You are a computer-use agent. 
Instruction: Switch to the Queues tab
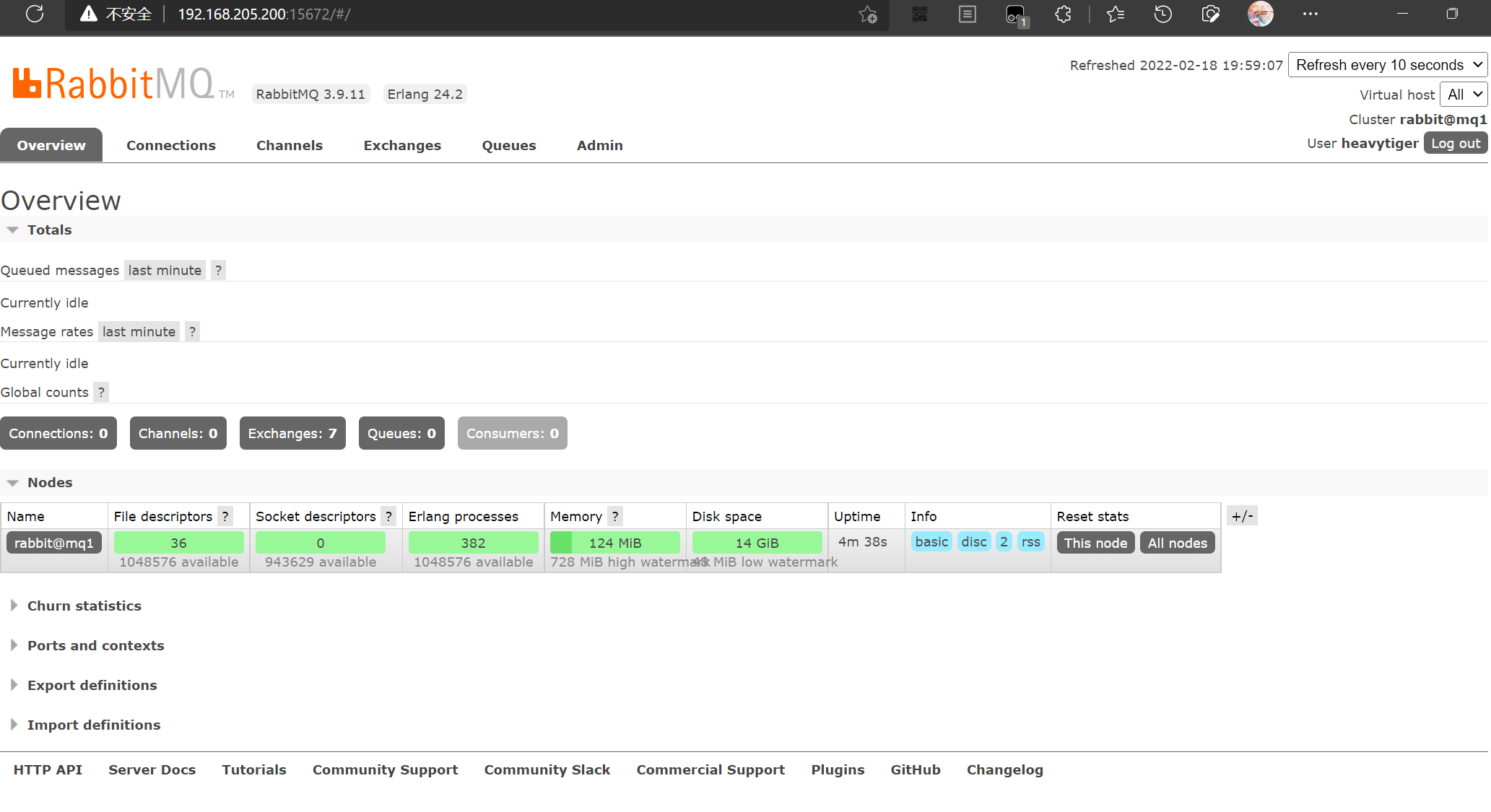pos(508,145)
